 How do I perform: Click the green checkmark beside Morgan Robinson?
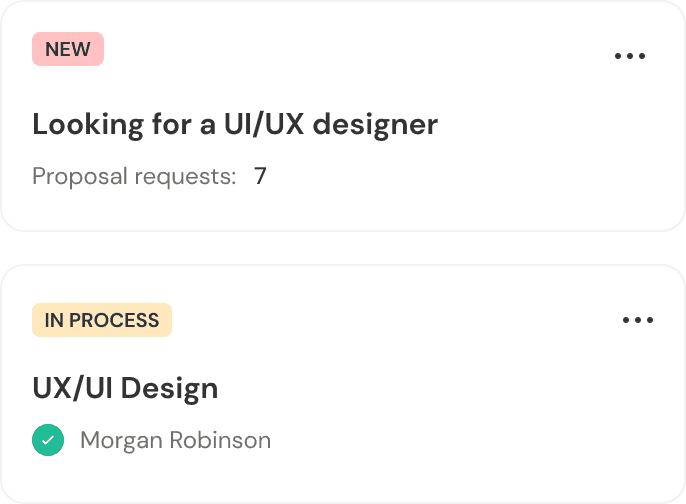48,440
